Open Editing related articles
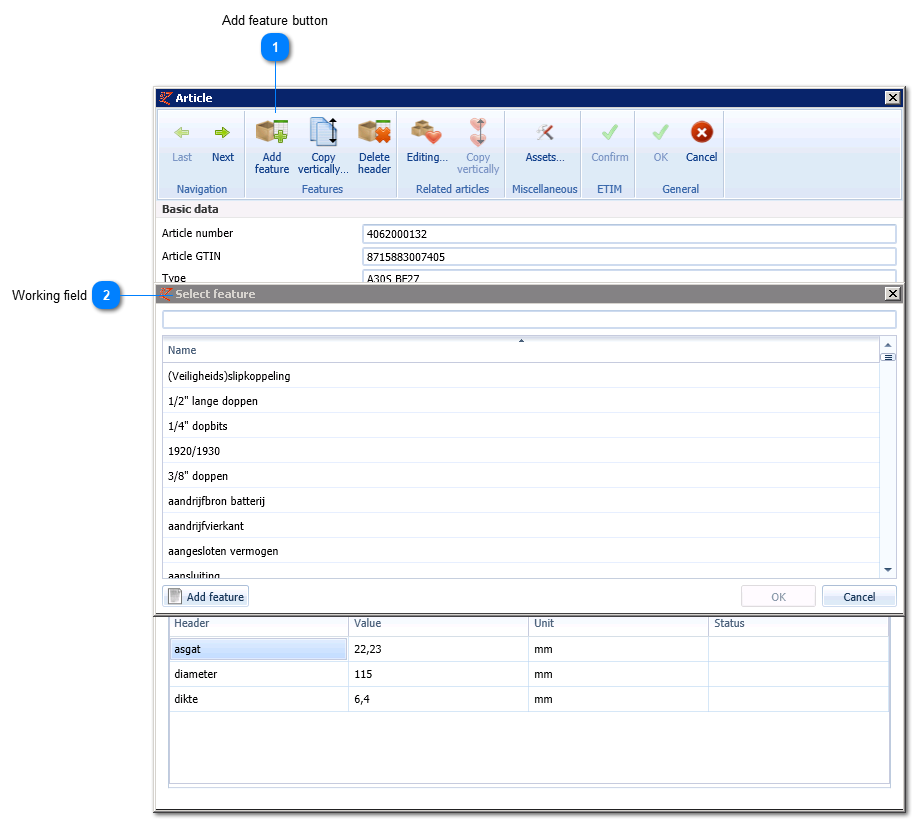The height and width of the screenshot is (822, 919). coord(427,141)
